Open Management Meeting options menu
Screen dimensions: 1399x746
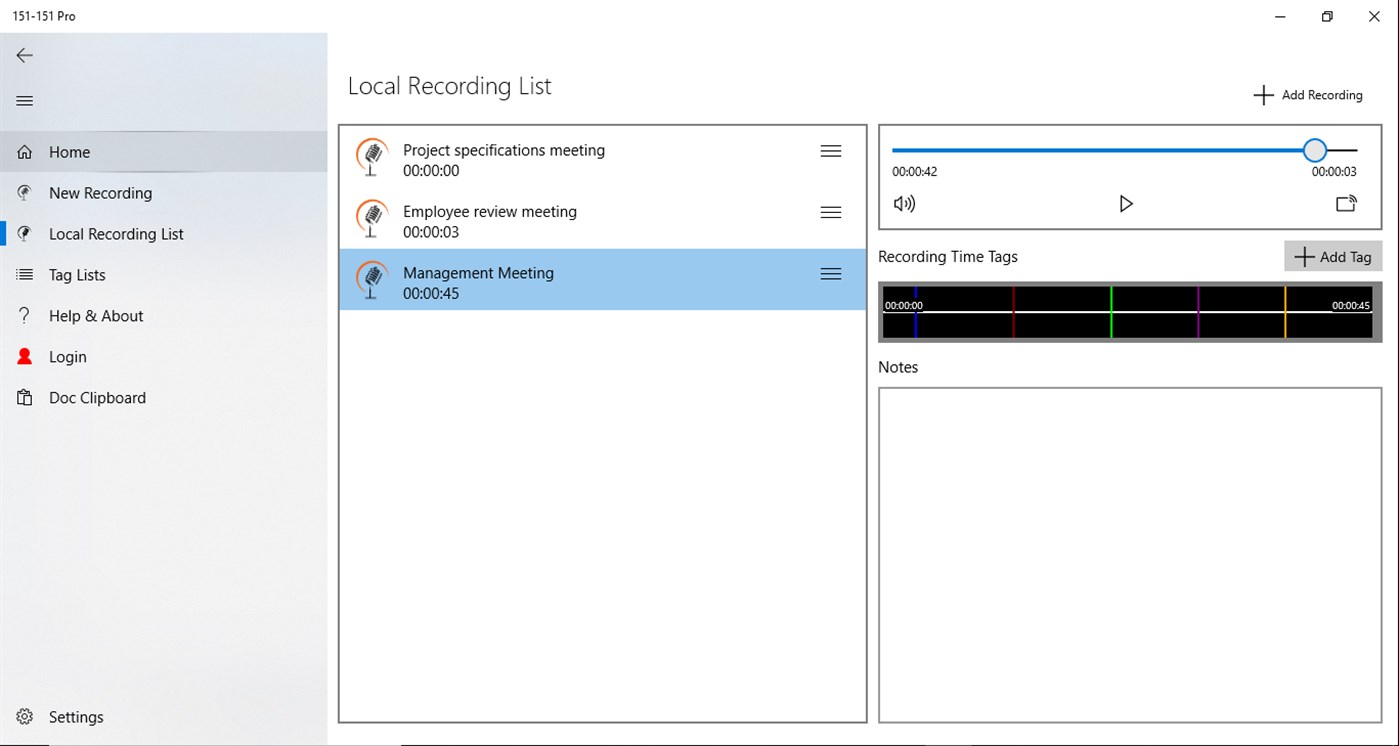[x=830, y=273]
